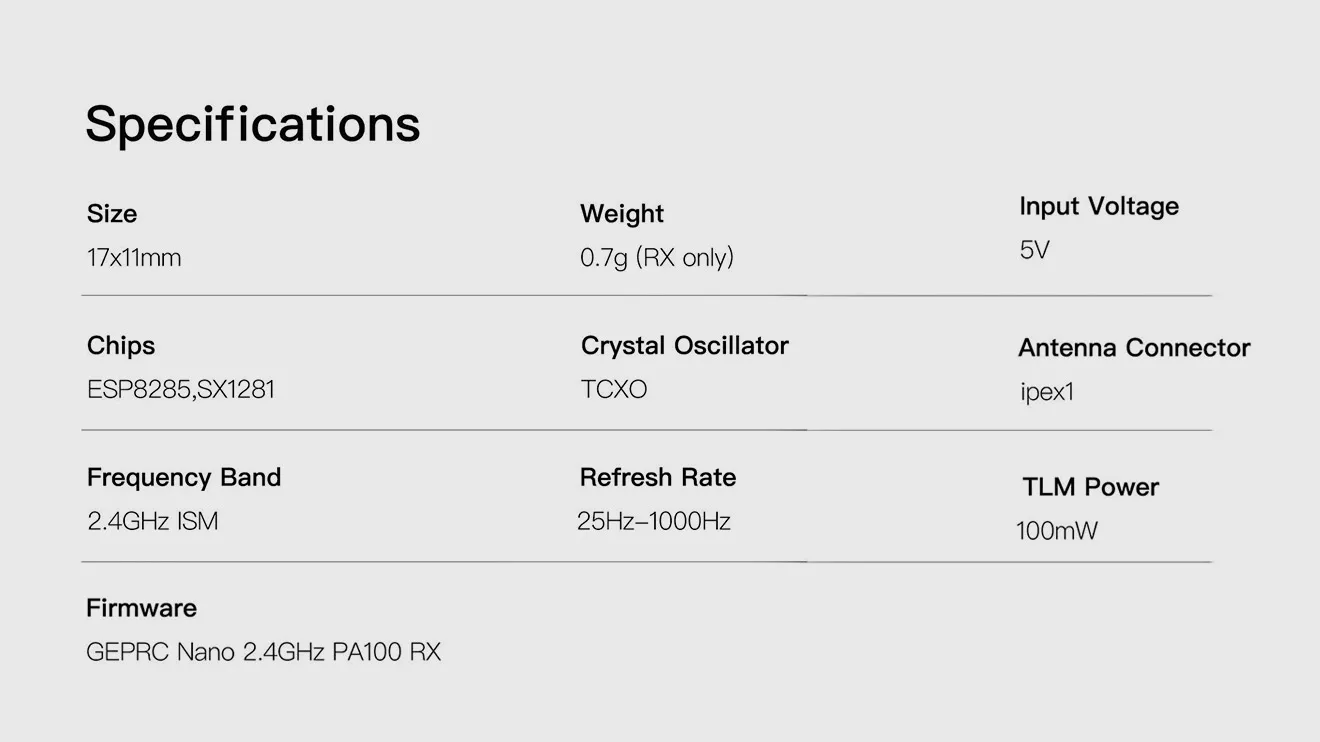Screen dimensions: 1320x742
Task: Click the GEPRC Nano 2.4GHz PA100 RX firmware text
Action: [264, 653]
